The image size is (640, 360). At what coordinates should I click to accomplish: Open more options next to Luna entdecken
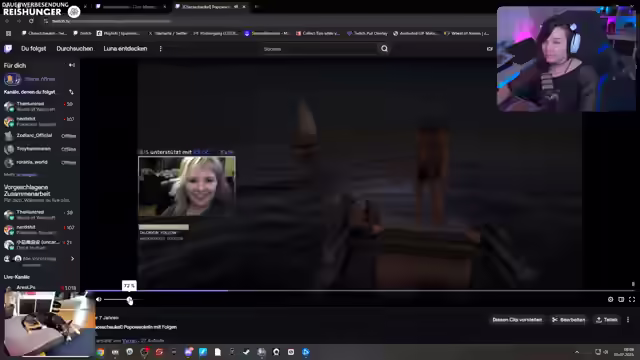(160, 49)
